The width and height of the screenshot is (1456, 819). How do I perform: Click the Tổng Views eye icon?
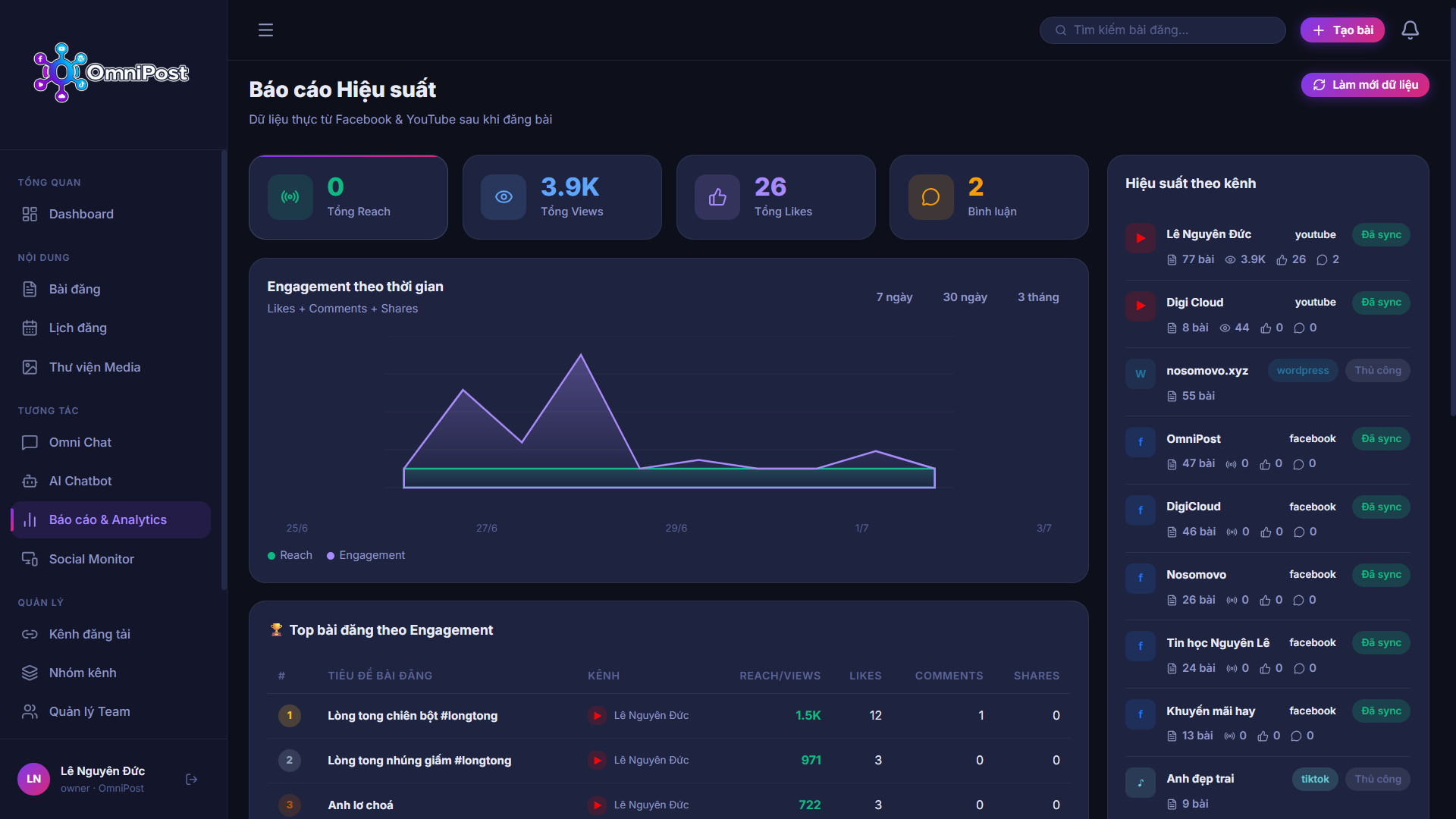point(504,197)
